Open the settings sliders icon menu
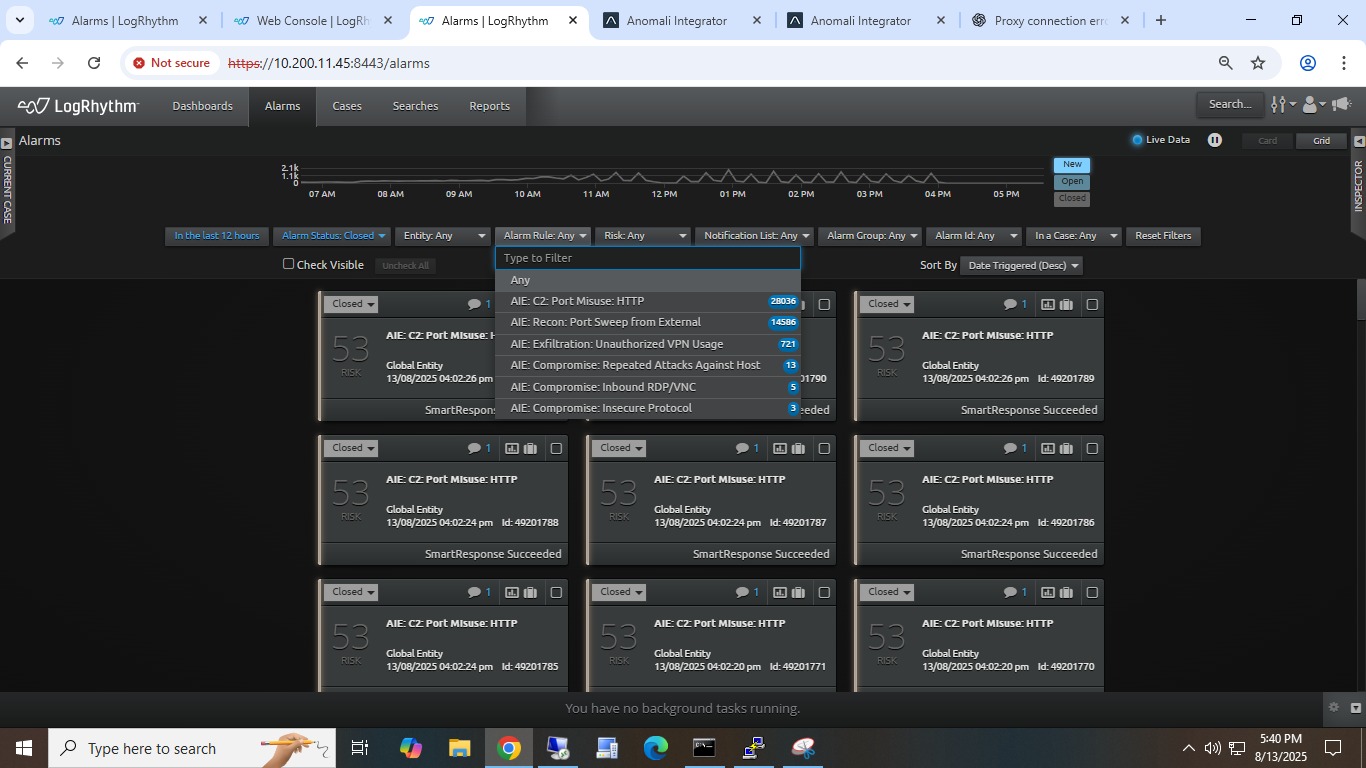The width and height of the screenshot is (1366, 768). 1281,104
